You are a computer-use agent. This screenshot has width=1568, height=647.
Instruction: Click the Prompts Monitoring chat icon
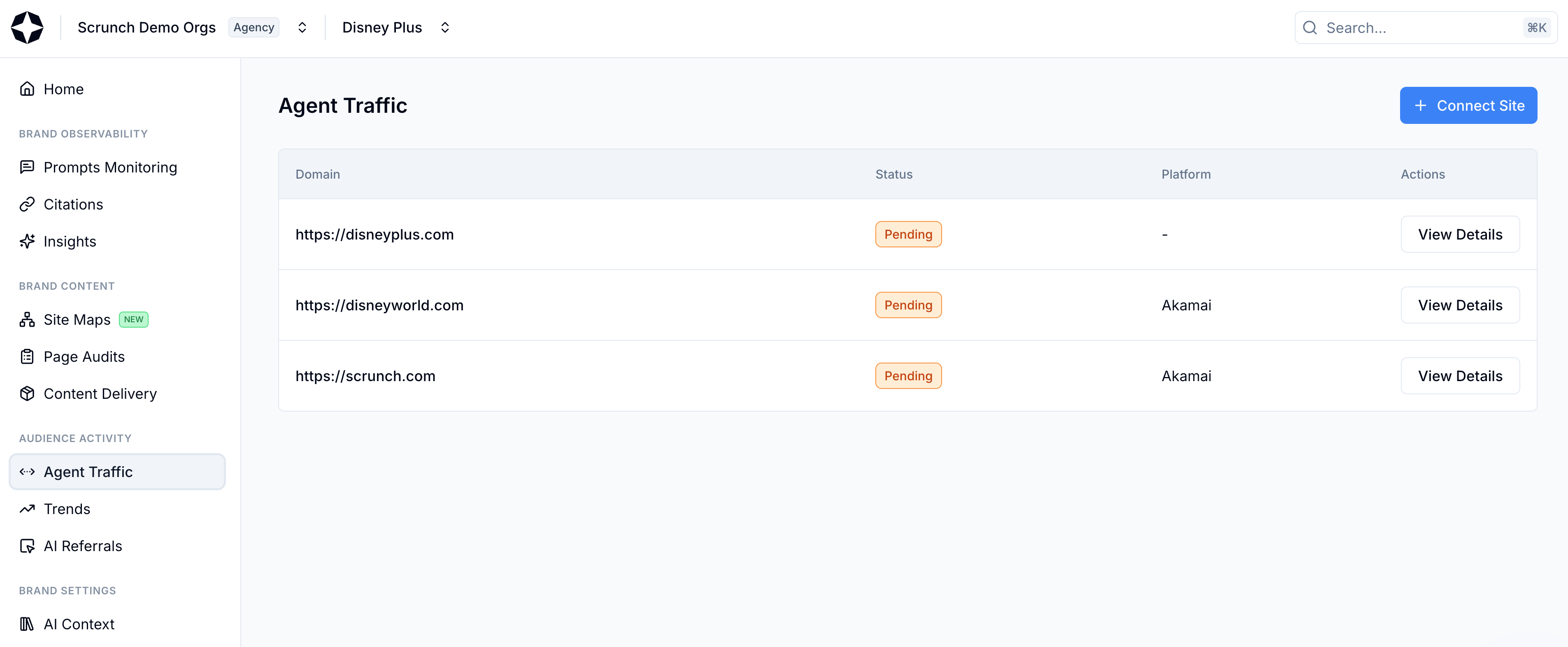pos(27,168)
